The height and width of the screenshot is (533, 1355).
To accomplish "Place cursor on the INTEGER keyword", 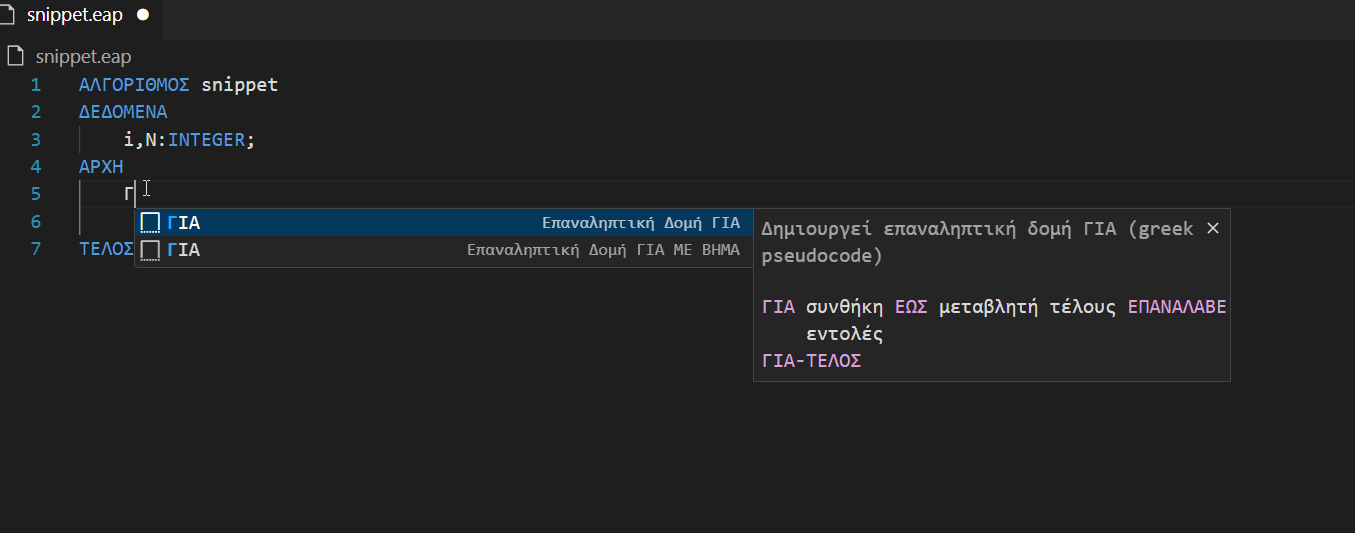I will coord(206,140).
